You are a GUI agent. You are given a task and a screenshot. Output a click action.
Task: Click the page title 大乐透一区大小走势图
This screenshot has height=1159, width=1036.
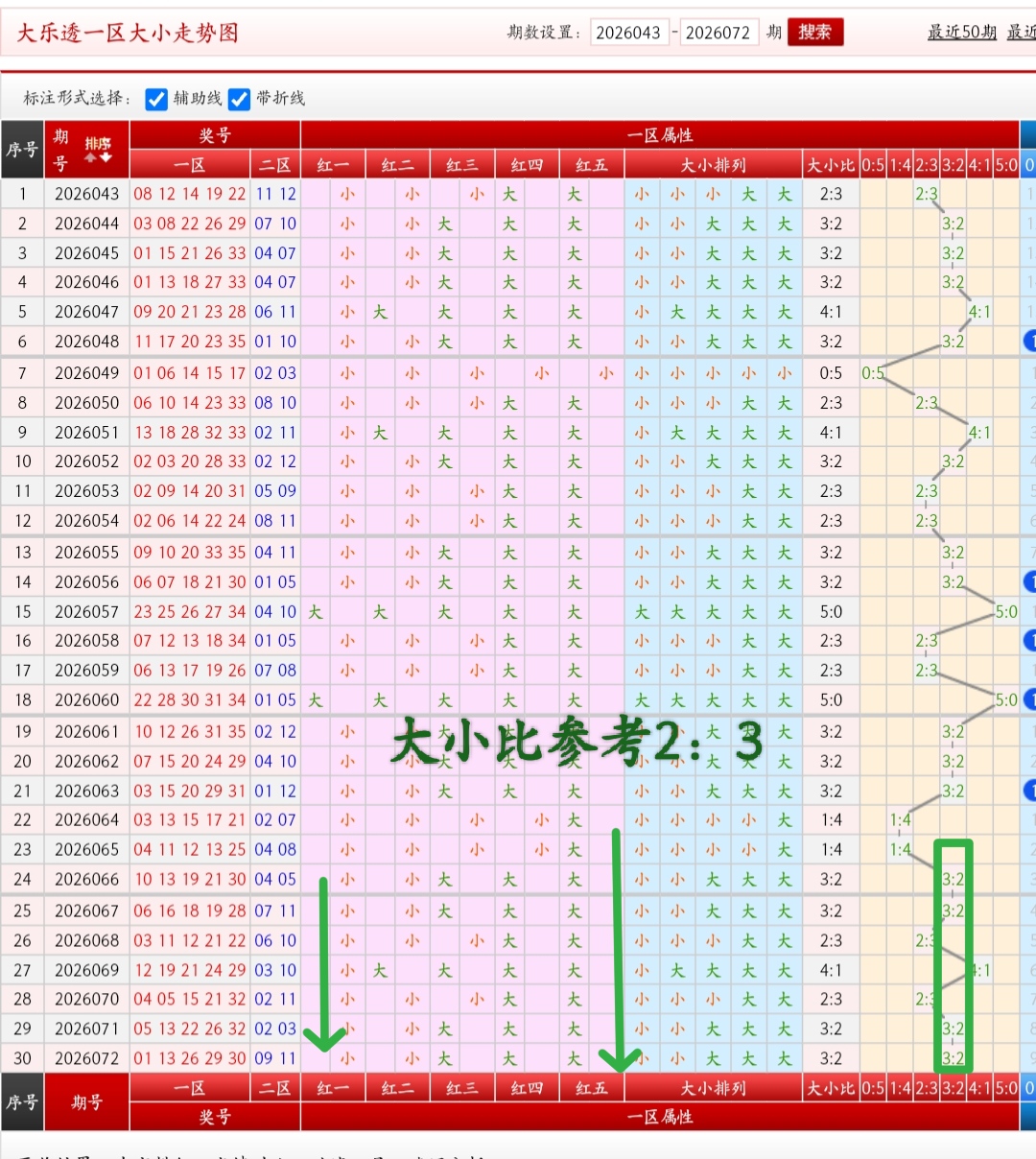[128, 34]
